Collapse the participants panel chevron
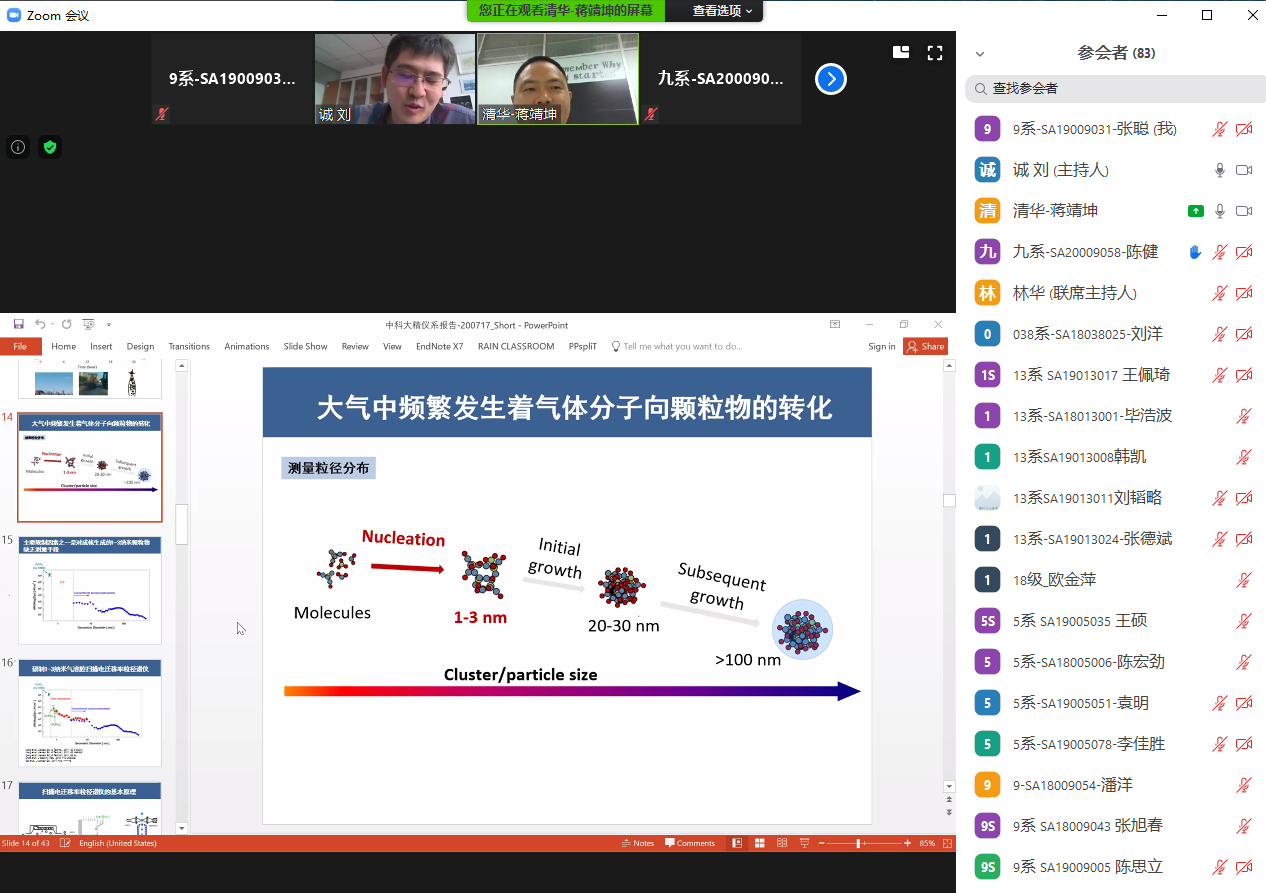1266x893 pixels. 980,54
